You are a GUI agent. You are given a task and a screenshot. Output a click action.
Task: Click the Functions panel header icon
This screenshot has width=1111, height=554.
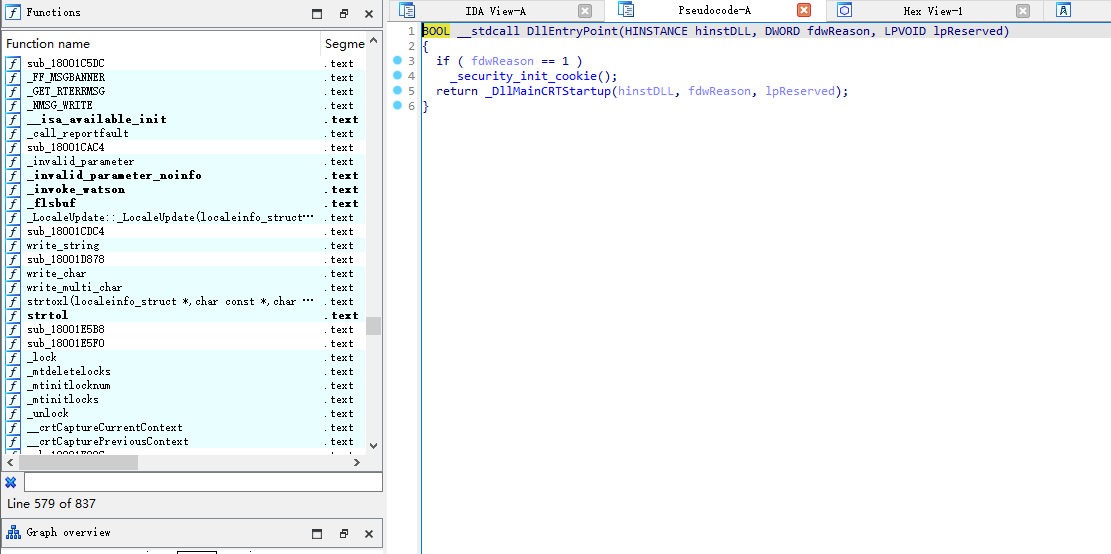click(13, 12)
